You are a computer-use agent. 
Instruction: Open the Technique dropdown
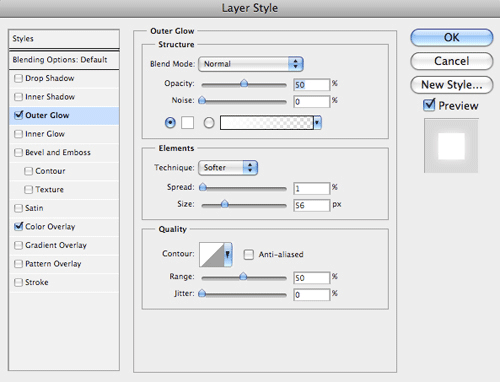point(228,168)
